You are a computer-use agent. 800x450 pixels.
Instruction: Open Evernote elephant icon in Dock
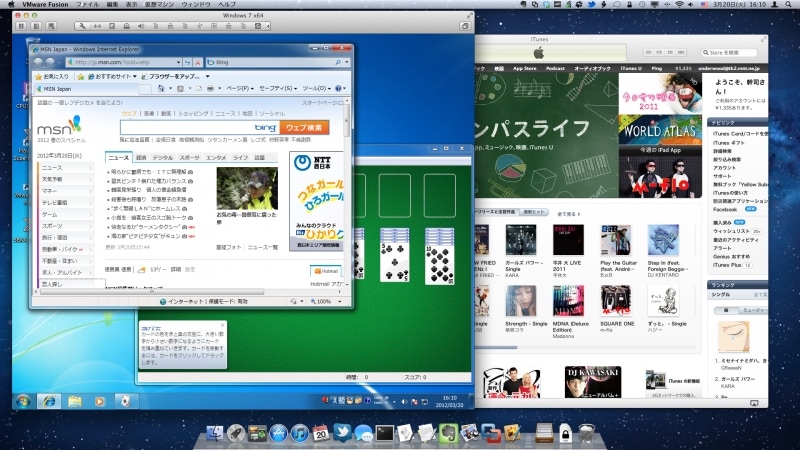click(x=448, y=433)
